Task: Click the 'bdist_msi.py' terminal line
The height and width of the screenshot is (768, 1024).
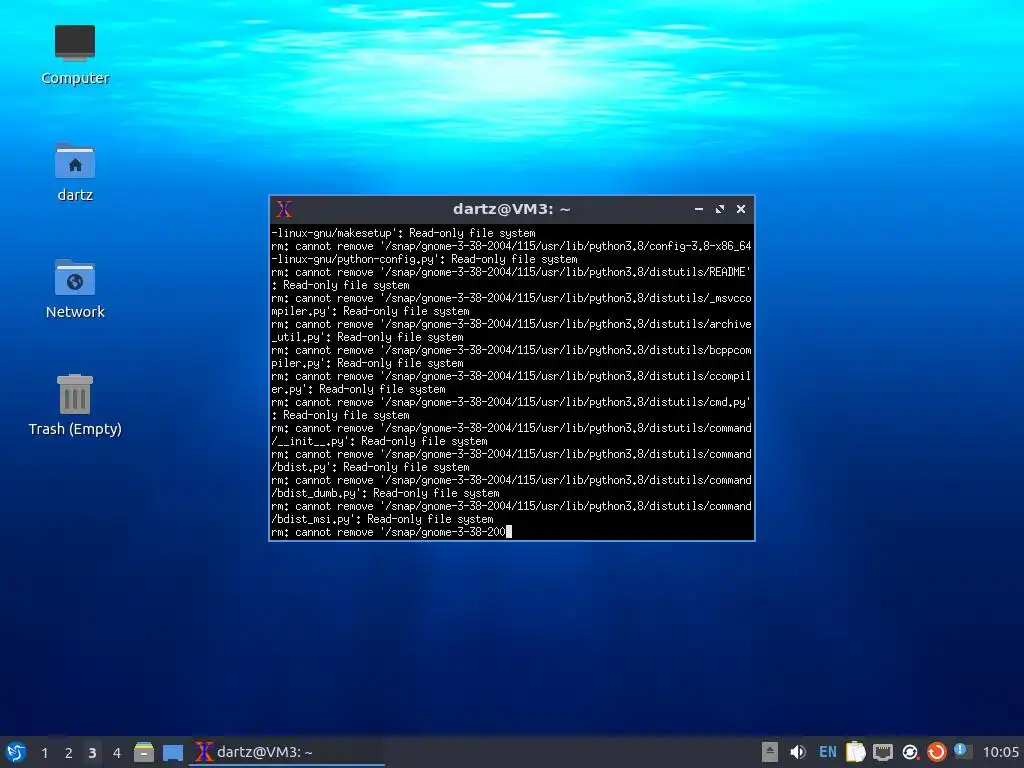Action: (x=382, y=519)
